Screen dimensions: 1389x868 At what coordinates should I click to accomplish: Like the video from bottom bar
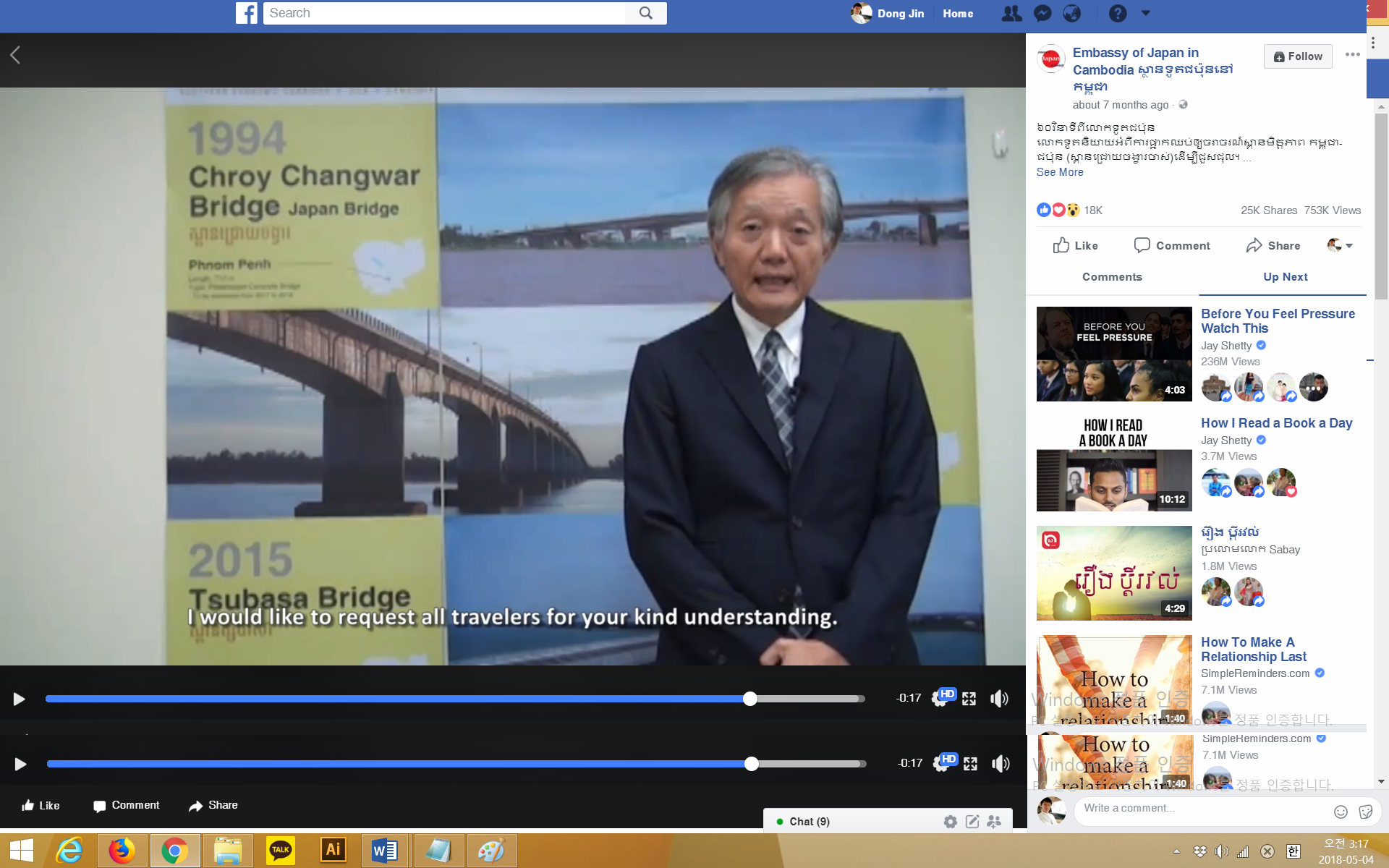click(x=41, y=805)
